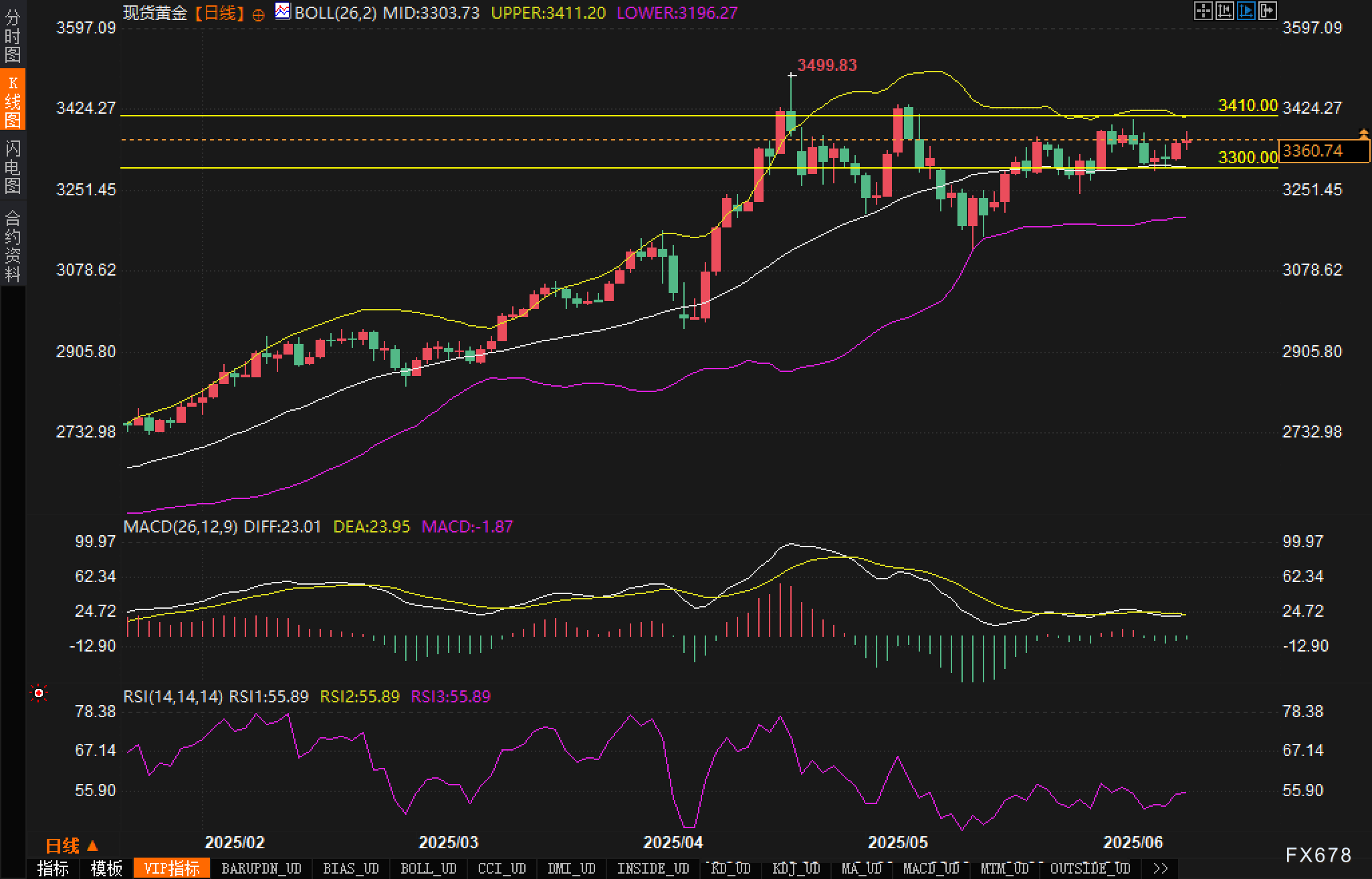Click the axis-scale icon beside the crosshair
The width and height of the screenshot is (1372, 879).
point(1224,11)
